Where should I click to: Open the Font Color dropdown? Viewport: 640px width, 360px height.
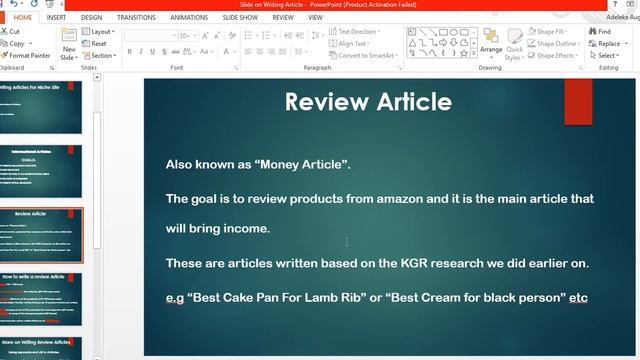(235, 51)
